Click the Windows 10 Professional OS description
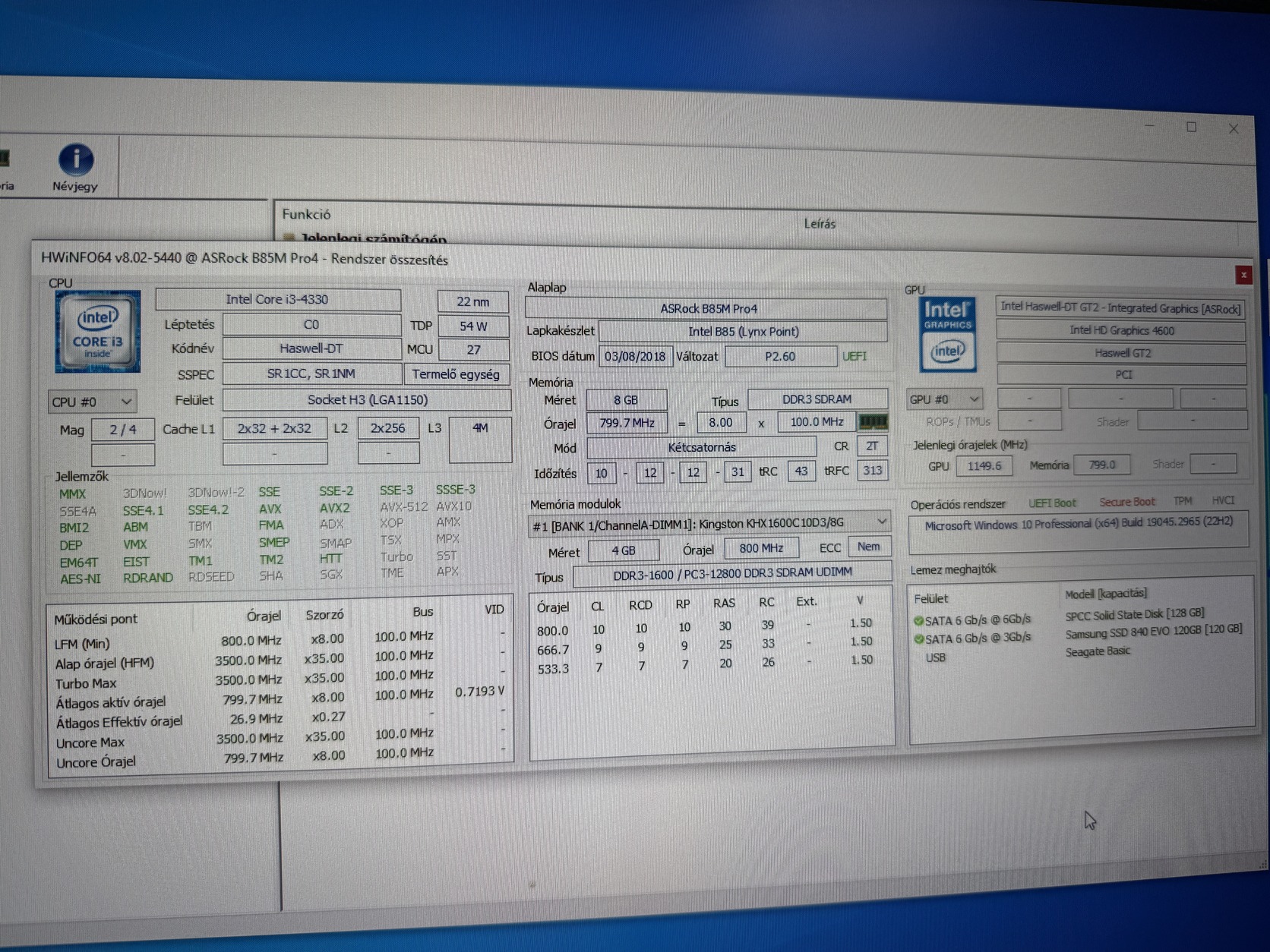This screenshot has height=952, width=1270. click(1079, 523)
